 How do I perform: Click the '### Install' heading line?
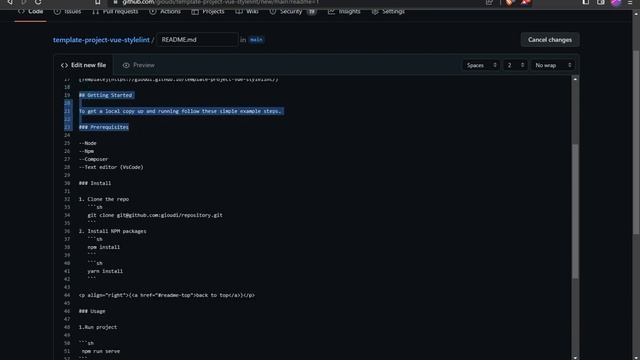coord(95,183)
